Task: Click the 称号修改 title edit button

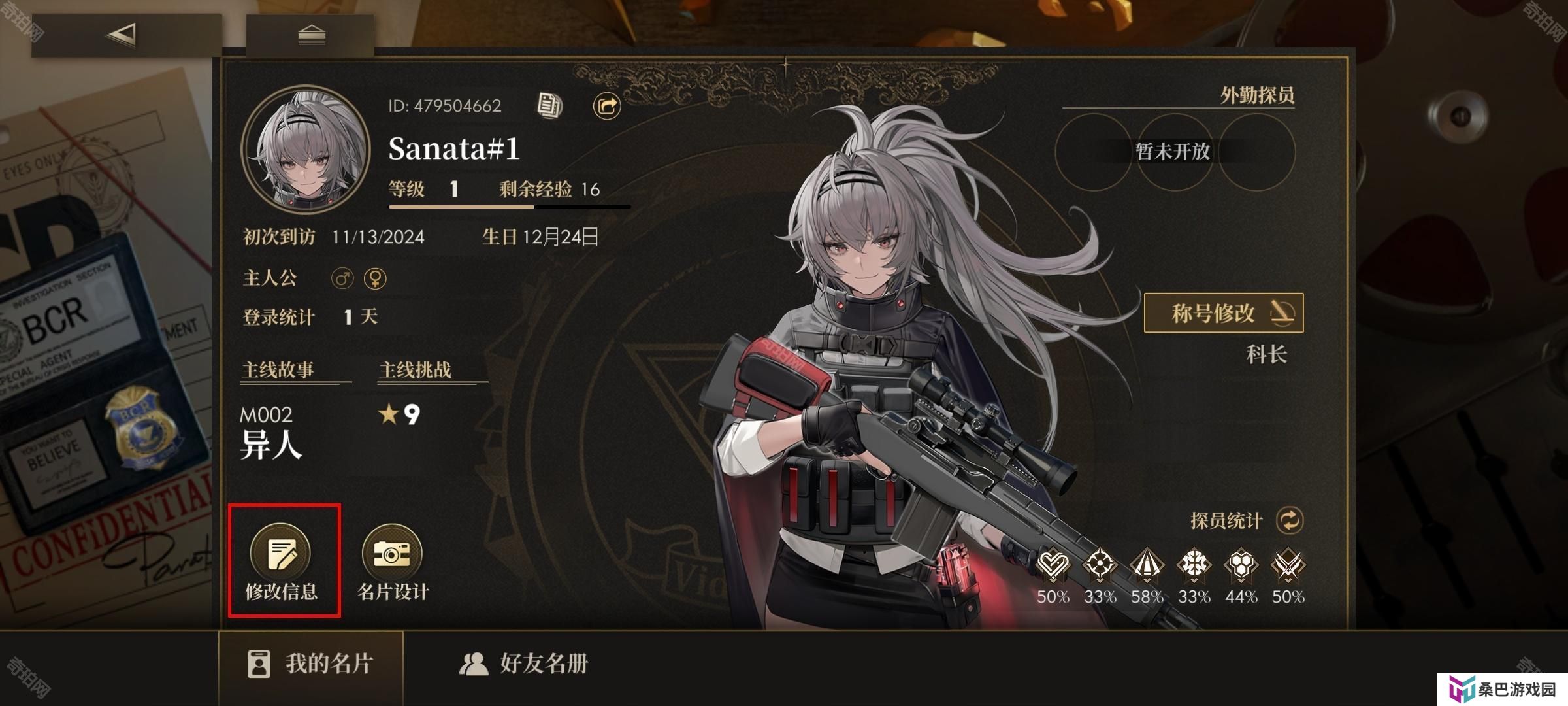Action: click(1224, 313)
